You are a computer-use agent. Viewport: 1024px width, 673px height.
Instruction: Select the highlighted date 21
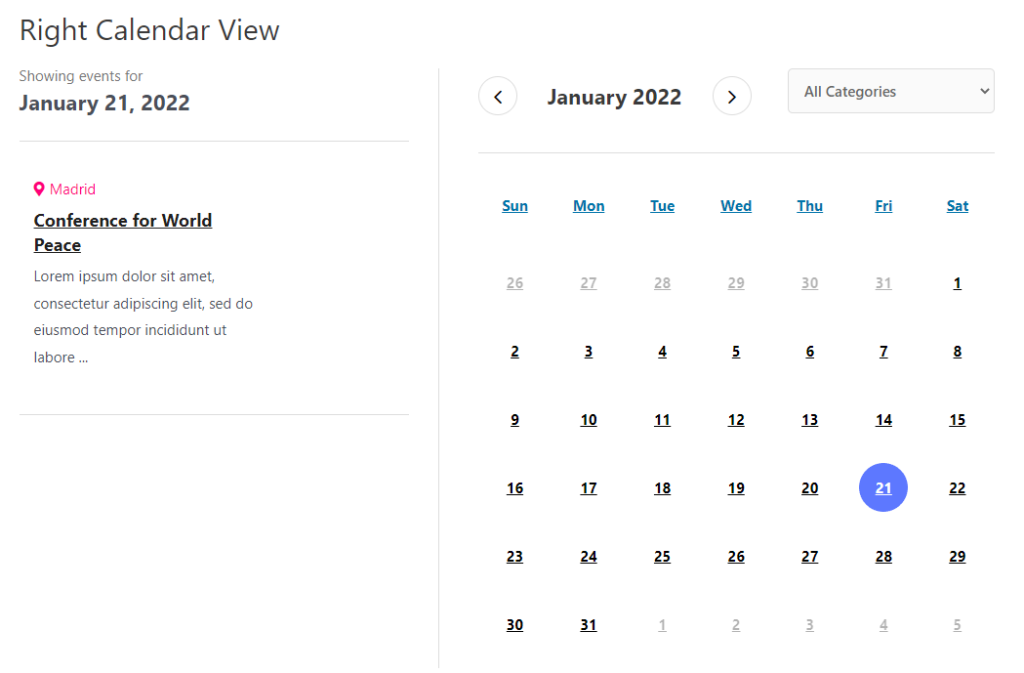point(883,488)
